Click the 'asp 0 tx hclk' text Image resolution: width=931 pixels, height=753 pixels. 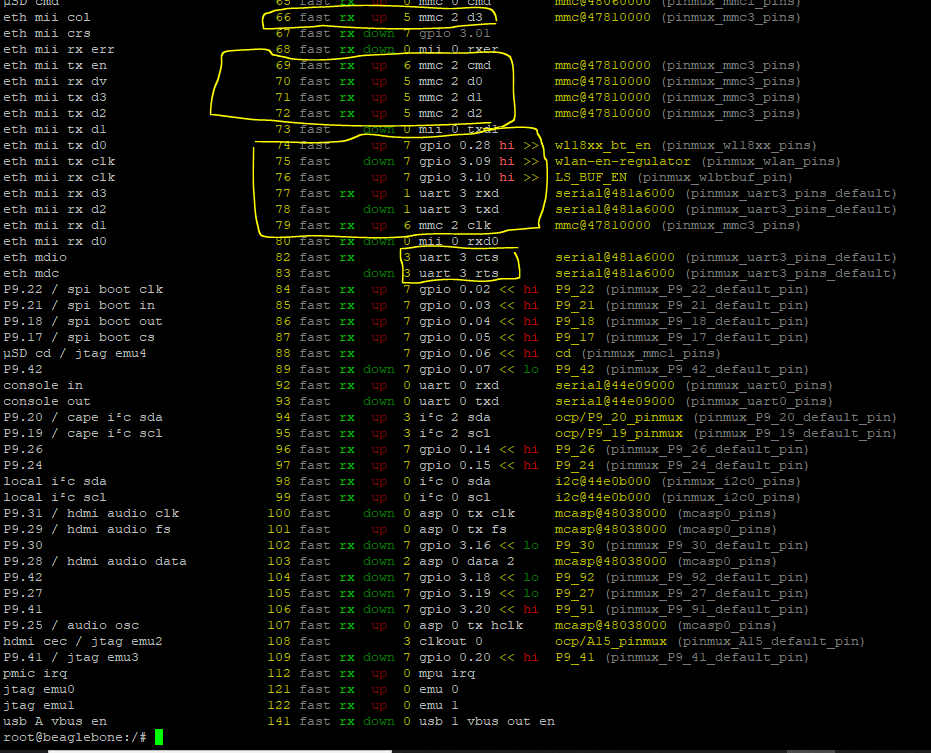[x=471, y=625]
